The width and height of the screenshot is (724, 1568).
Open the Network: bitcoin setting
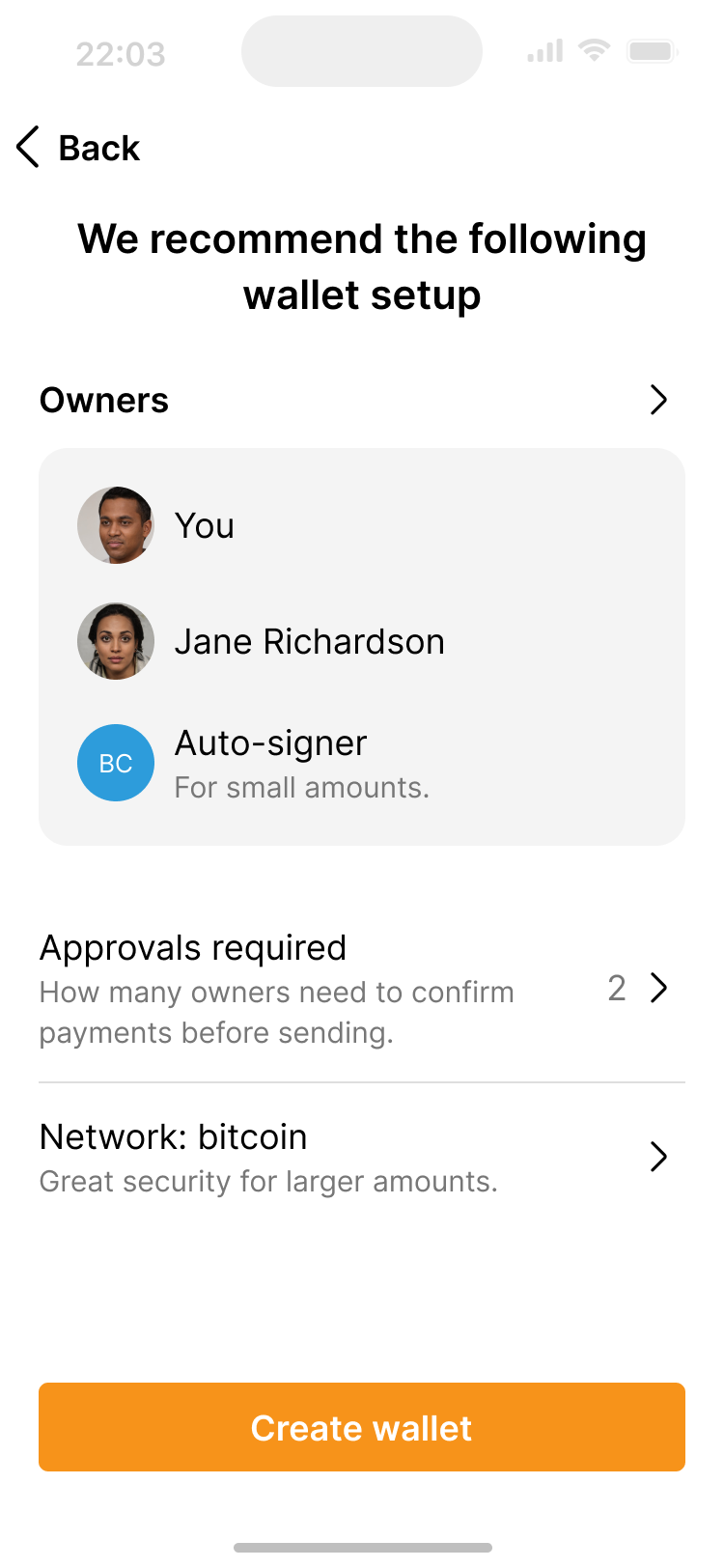(x=174, y=1137)
